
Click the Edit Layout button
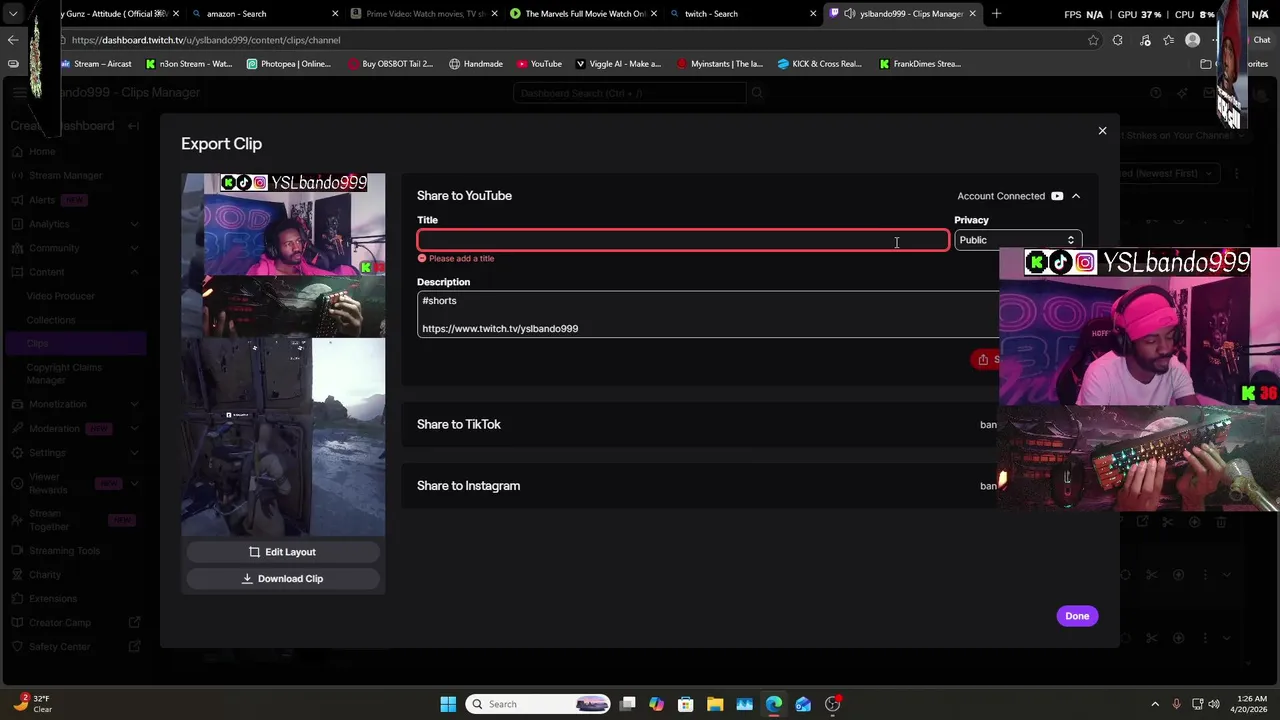pos(283,552)
